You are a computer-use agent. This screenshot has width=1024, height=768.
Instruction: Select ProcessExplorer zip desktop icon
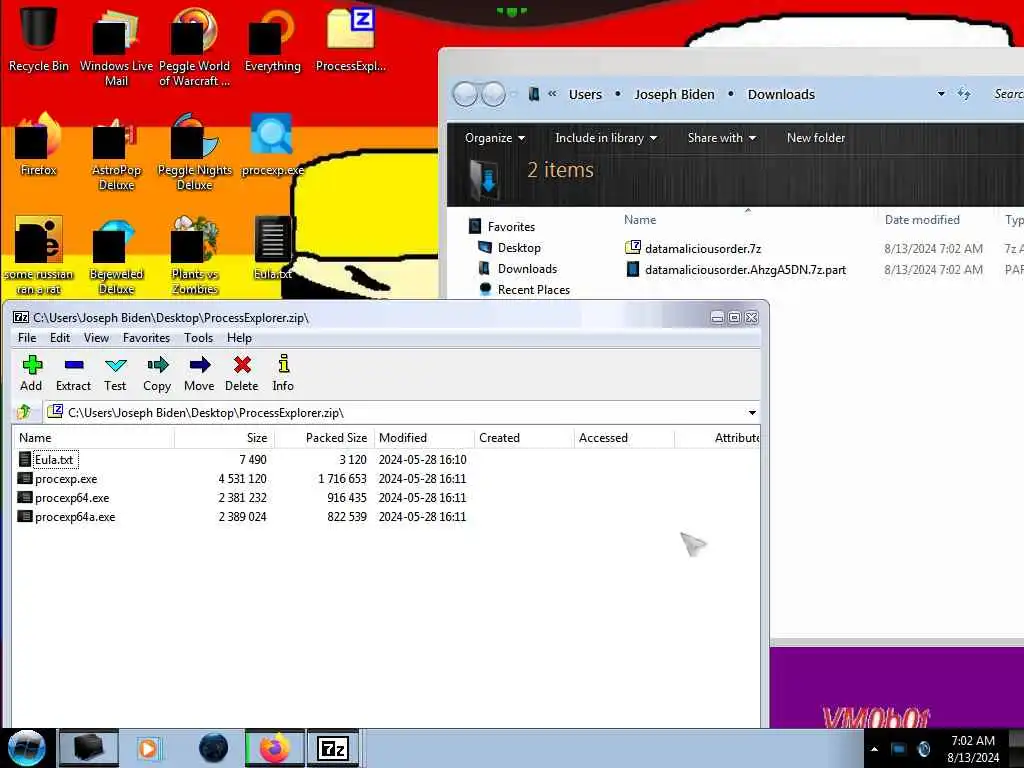pyautogui.click(x=351, y=40)
